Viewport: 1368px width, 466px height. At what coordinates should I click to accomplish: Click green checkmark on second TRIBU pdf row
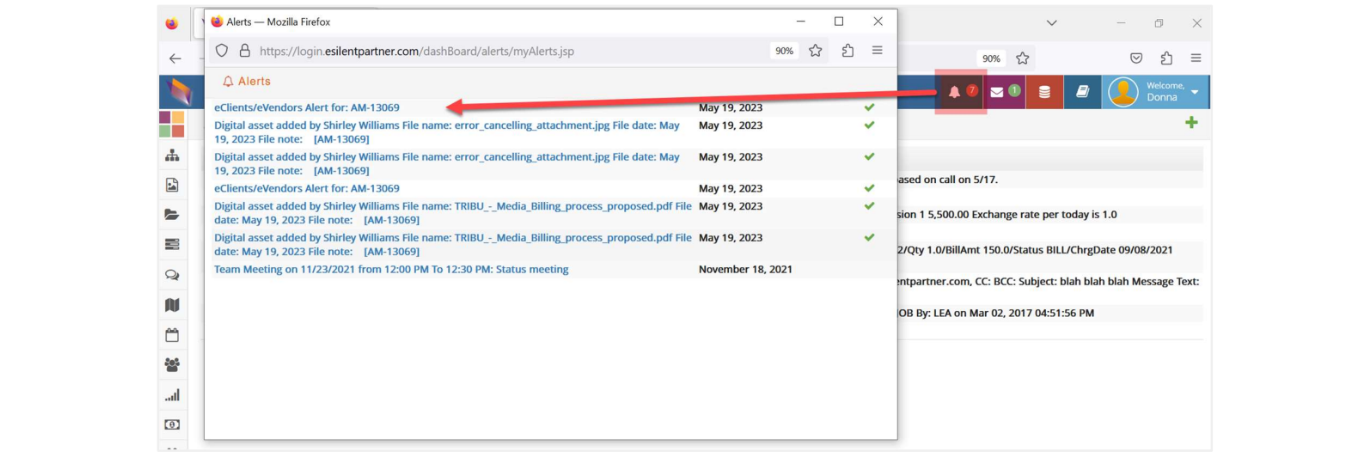pos(869,238)
